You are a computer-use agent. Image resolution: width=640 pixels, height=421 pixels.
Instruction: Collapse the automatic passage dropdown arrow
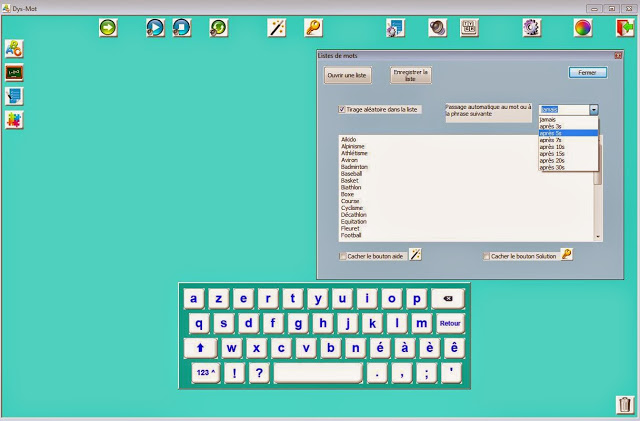[593, 109]
